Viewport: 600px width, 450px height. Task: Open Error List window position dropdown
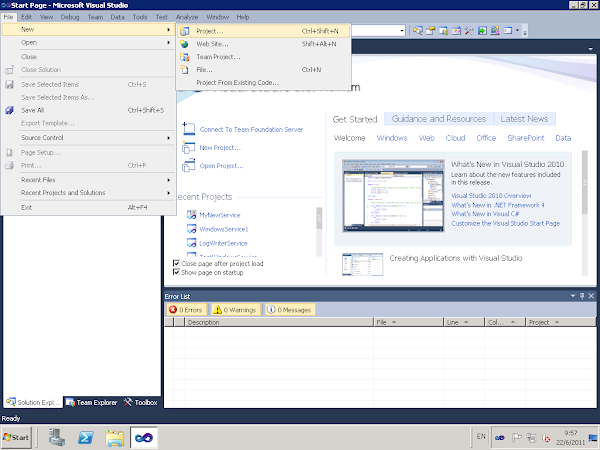point(573,296)
